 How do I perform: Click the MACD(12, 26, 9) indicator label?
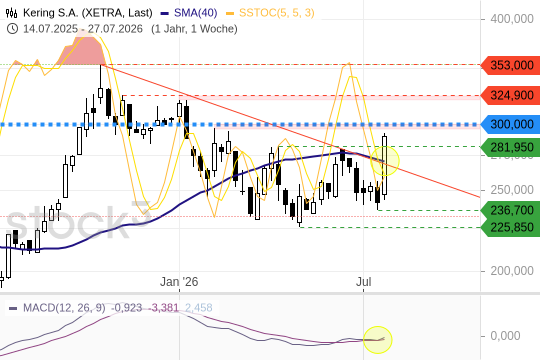coord(64,308)
